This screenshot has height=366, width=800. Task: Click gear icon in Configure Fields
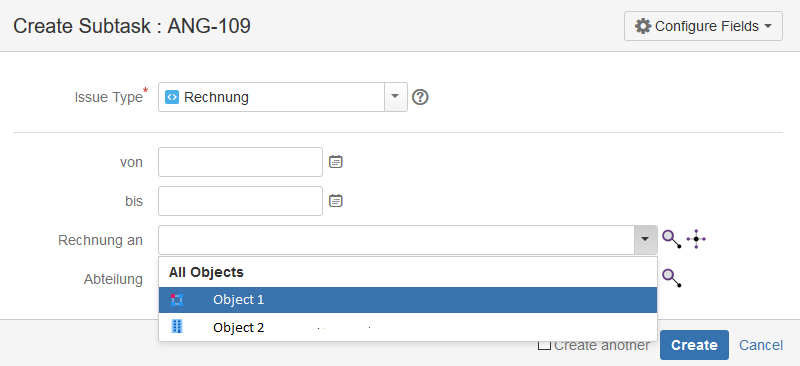tap(643, 26)
